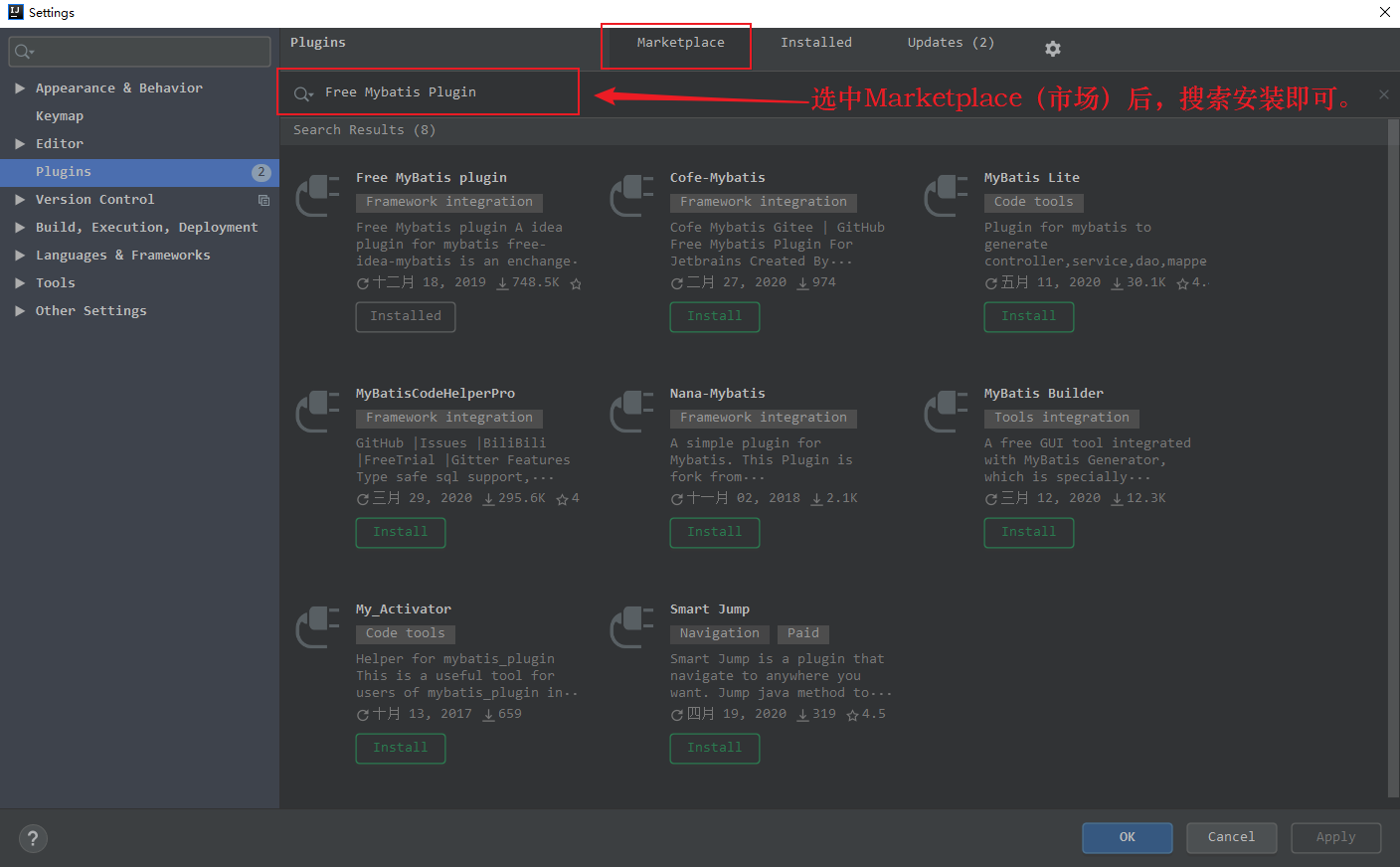Open MyBatis Builder plugin title
Screen dimensions: 1400x867
click(1044, 394)
